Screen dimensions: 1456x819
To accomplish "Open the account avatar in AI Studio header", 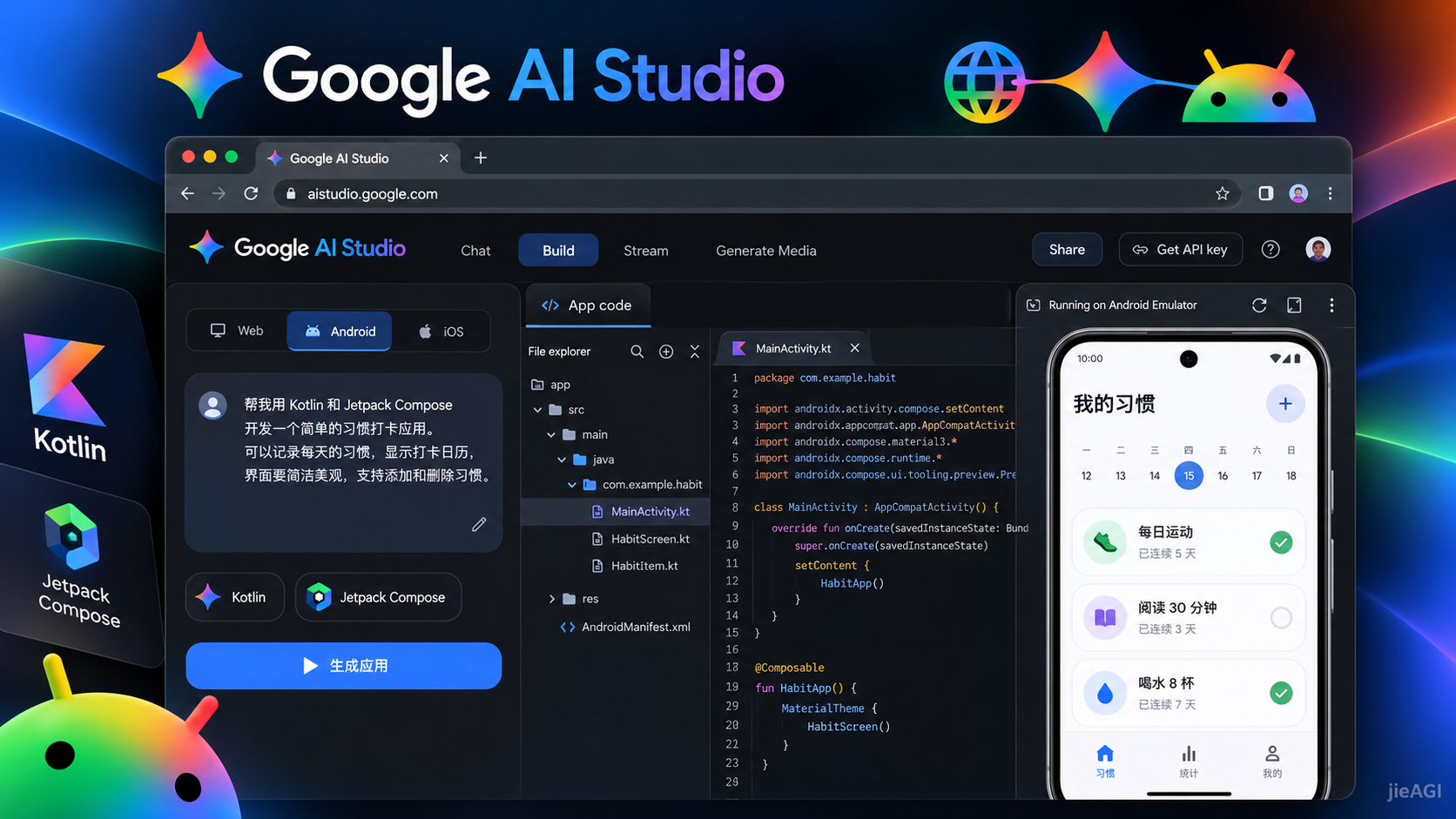I will [1318, 249].
